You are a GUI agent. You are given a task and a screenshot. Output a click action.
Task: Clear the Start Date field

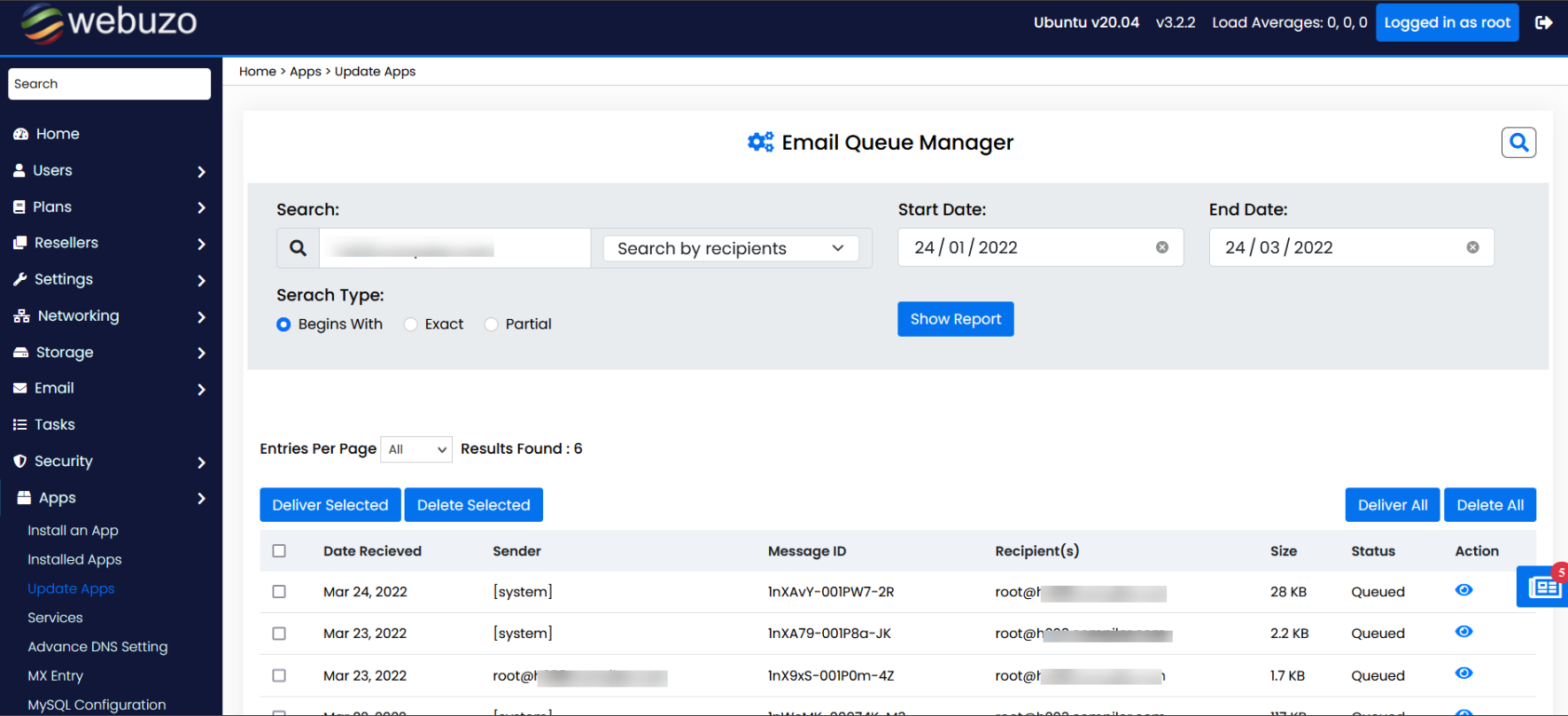coord(1161,248)
